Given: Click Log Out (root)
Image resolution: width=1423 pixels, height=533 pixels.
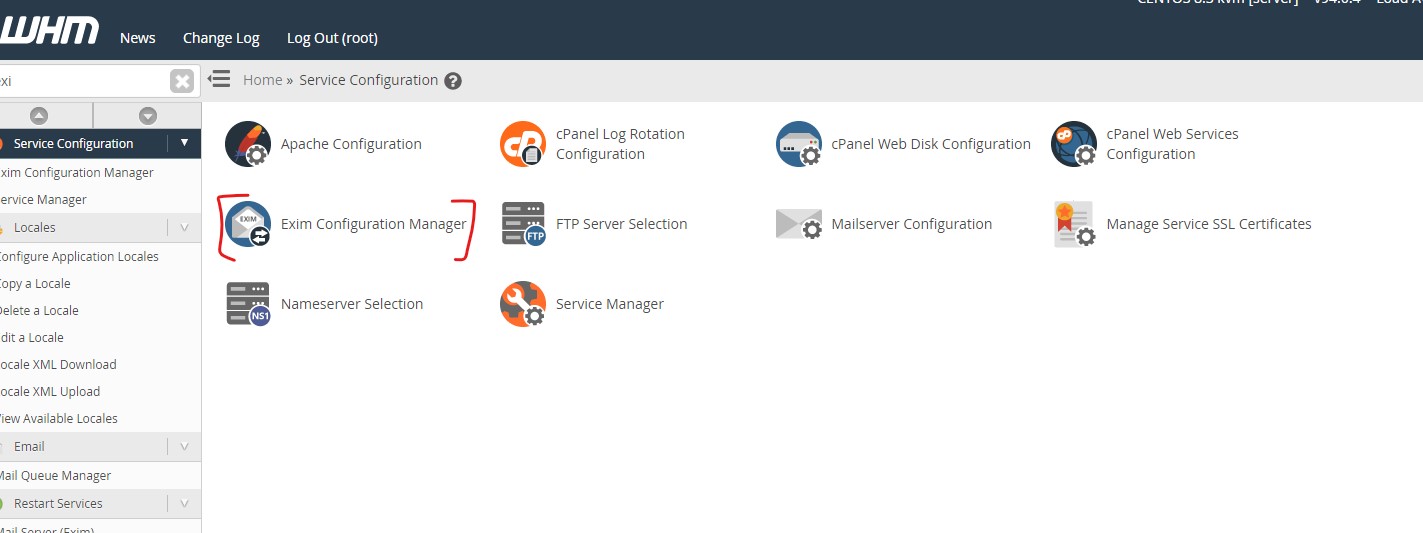Looking at the screenshot, I should point(332,38).
